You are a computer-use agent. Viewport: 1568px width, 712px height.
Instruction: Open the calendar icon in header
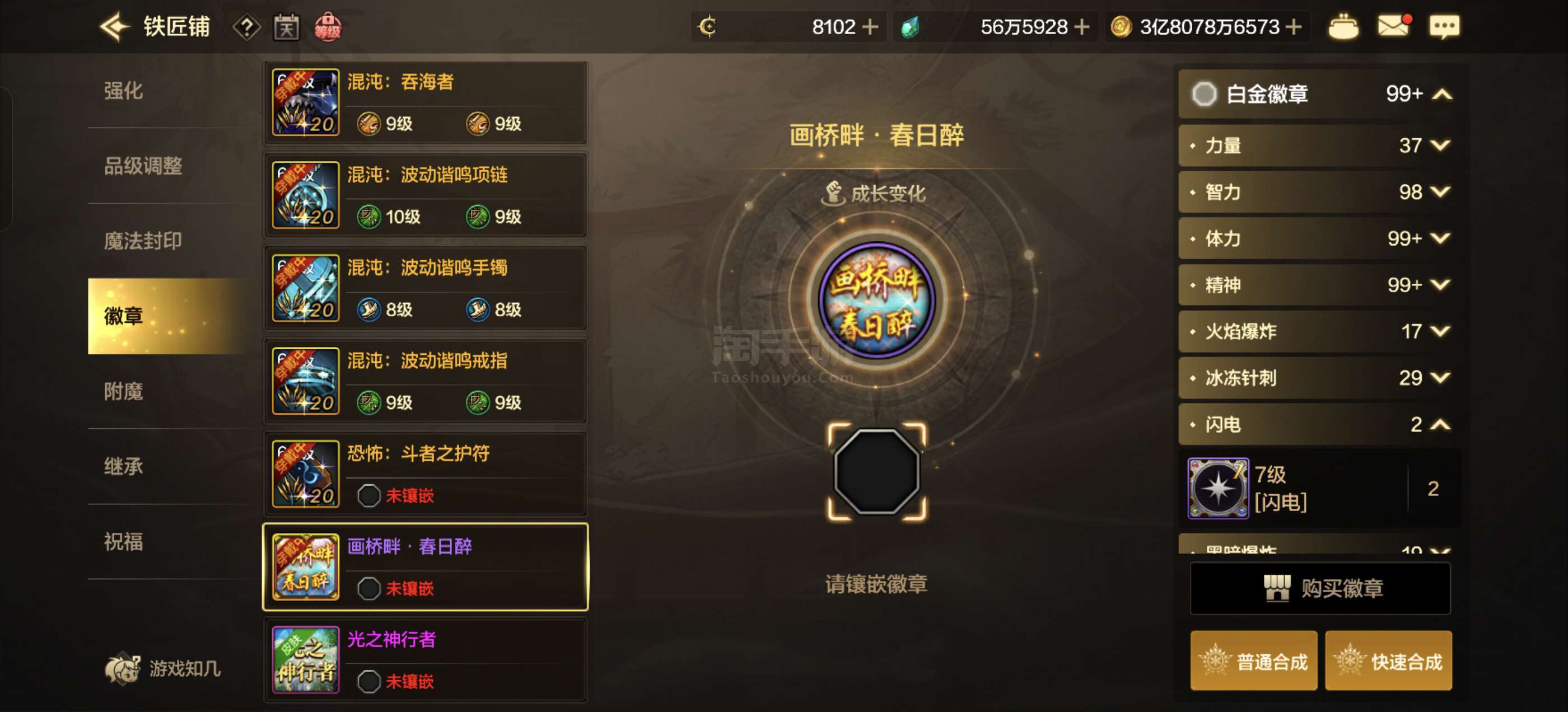pos(286,27)
